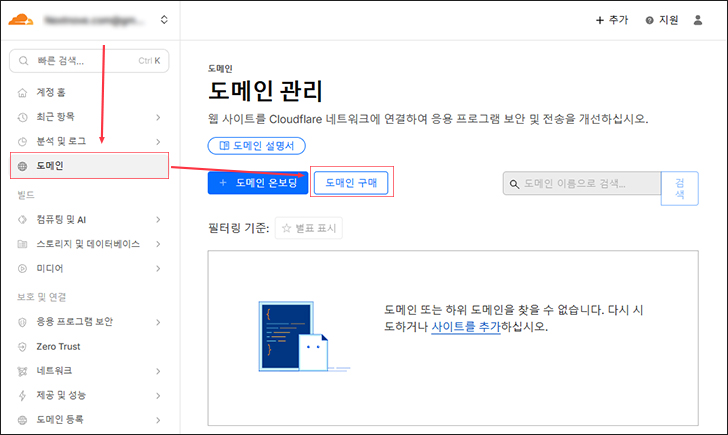Click the 도메인 관리 page heading

(x=265, y=91)
